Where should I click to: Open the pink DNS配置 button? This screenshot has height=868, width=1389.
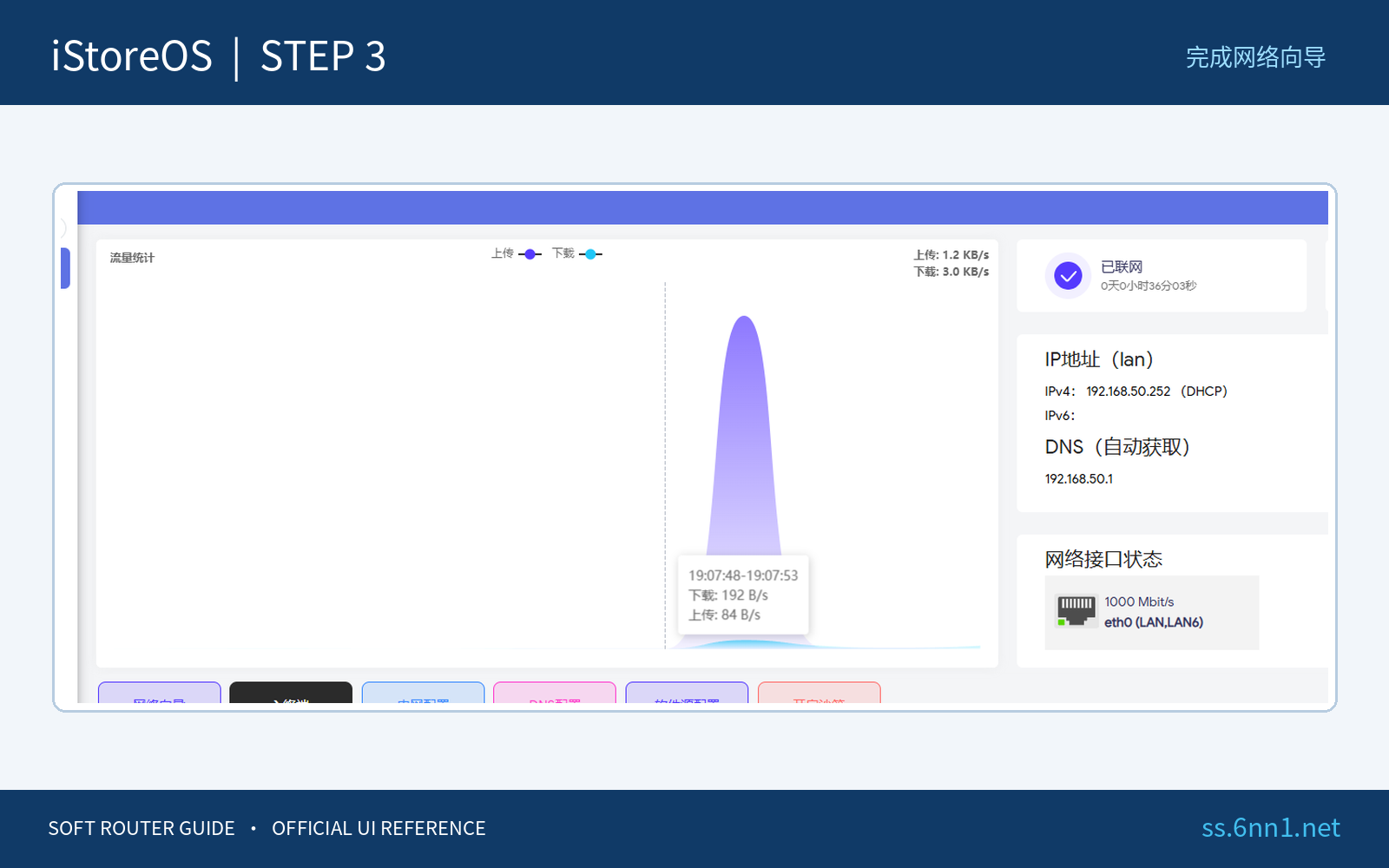[x=555, y=693]
